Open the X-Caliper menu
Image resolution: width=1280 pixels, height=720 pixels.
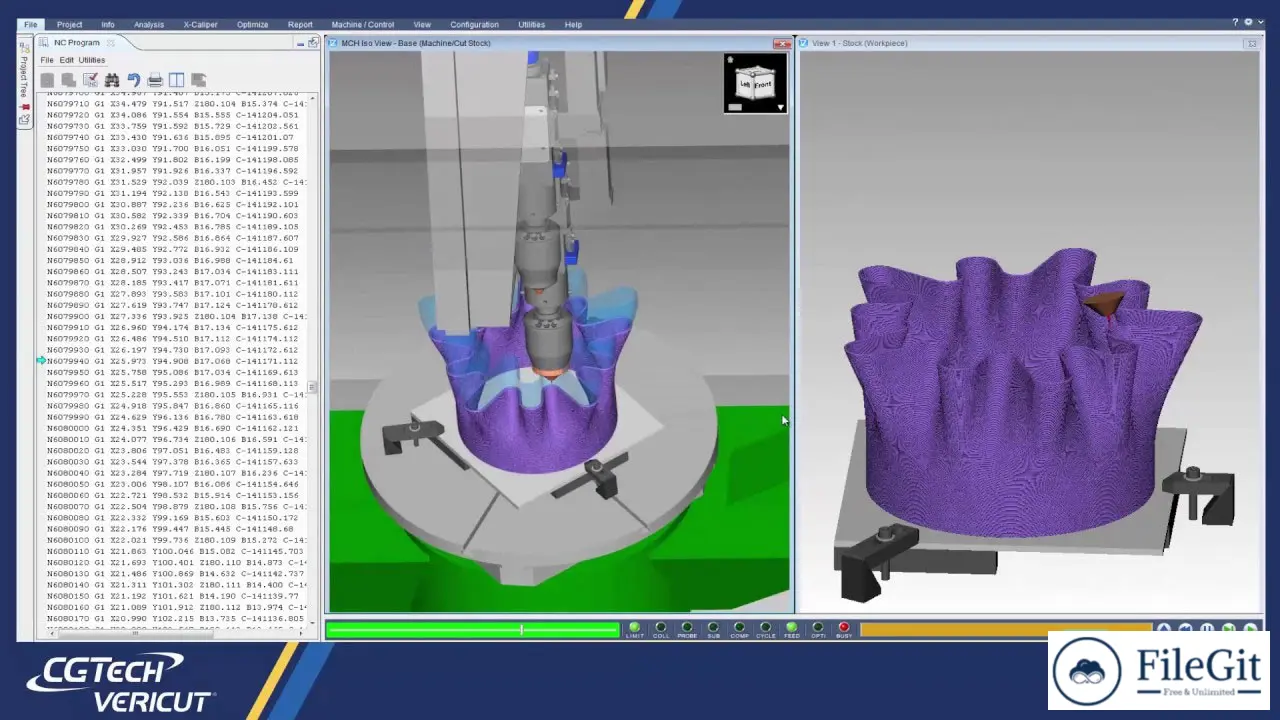[x=200, y=24]
